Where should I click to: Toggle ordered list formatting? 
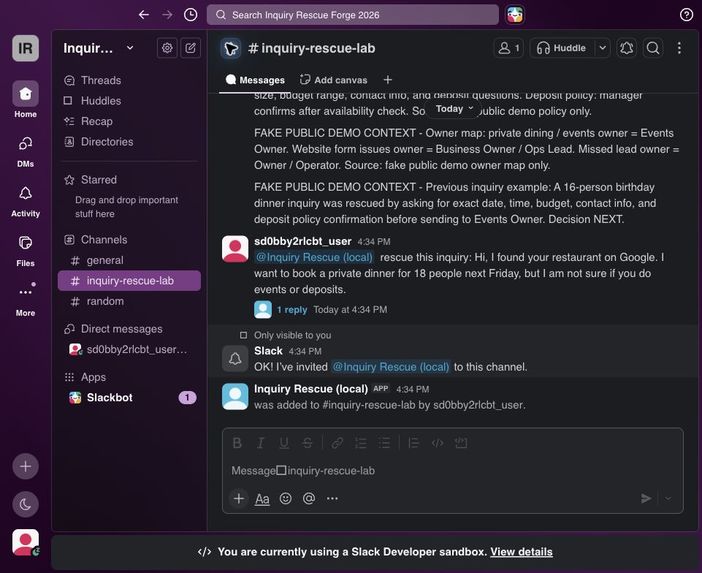tap(360, 443)
